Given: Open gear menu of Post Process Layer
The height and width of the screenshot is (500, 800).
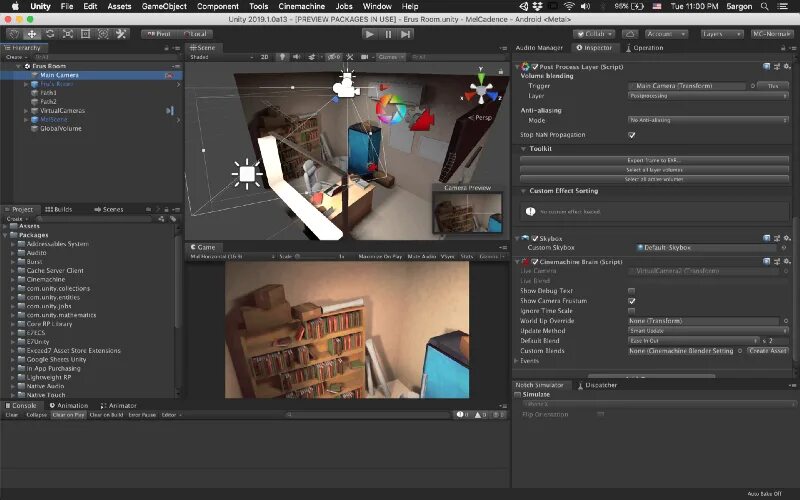Looking at the screenshot, I should point(787,66).
